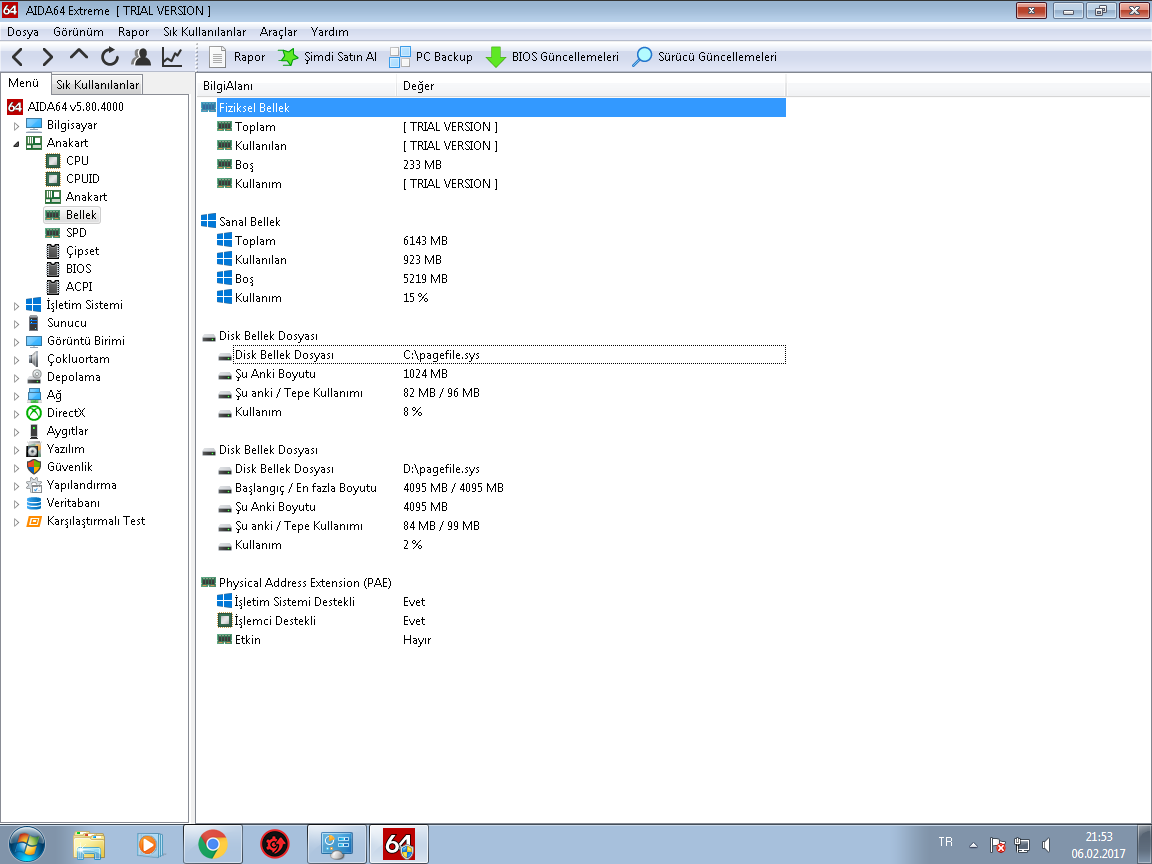Click the Aygıtlar tree icon

(34, 431)
